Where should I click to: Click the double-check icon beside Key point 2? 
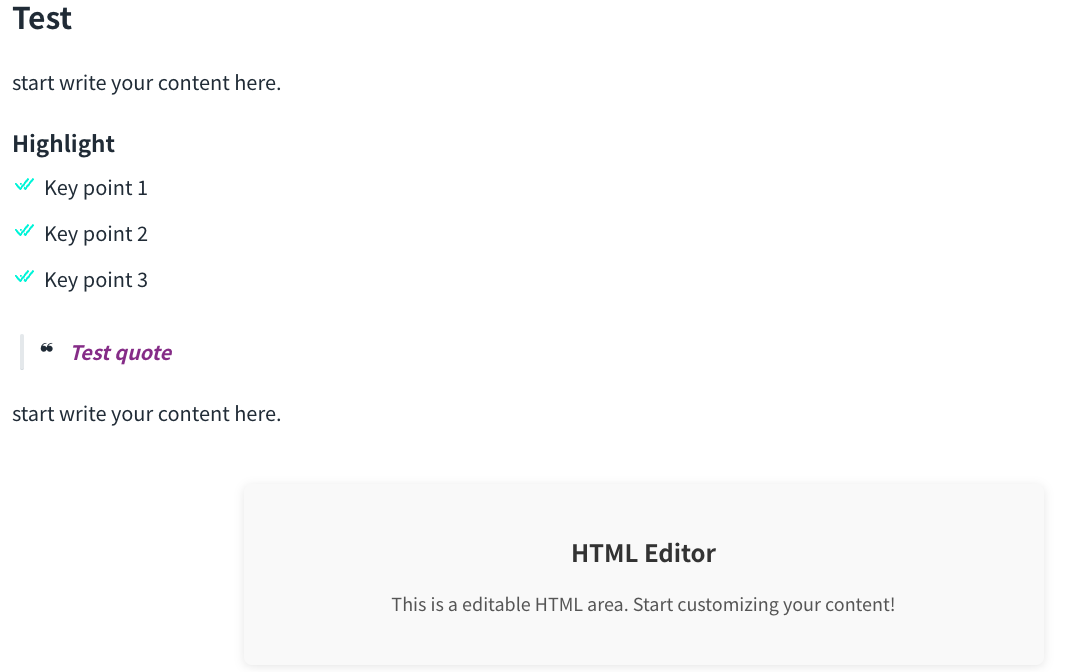pyautogui.click(x=25, y=231)
